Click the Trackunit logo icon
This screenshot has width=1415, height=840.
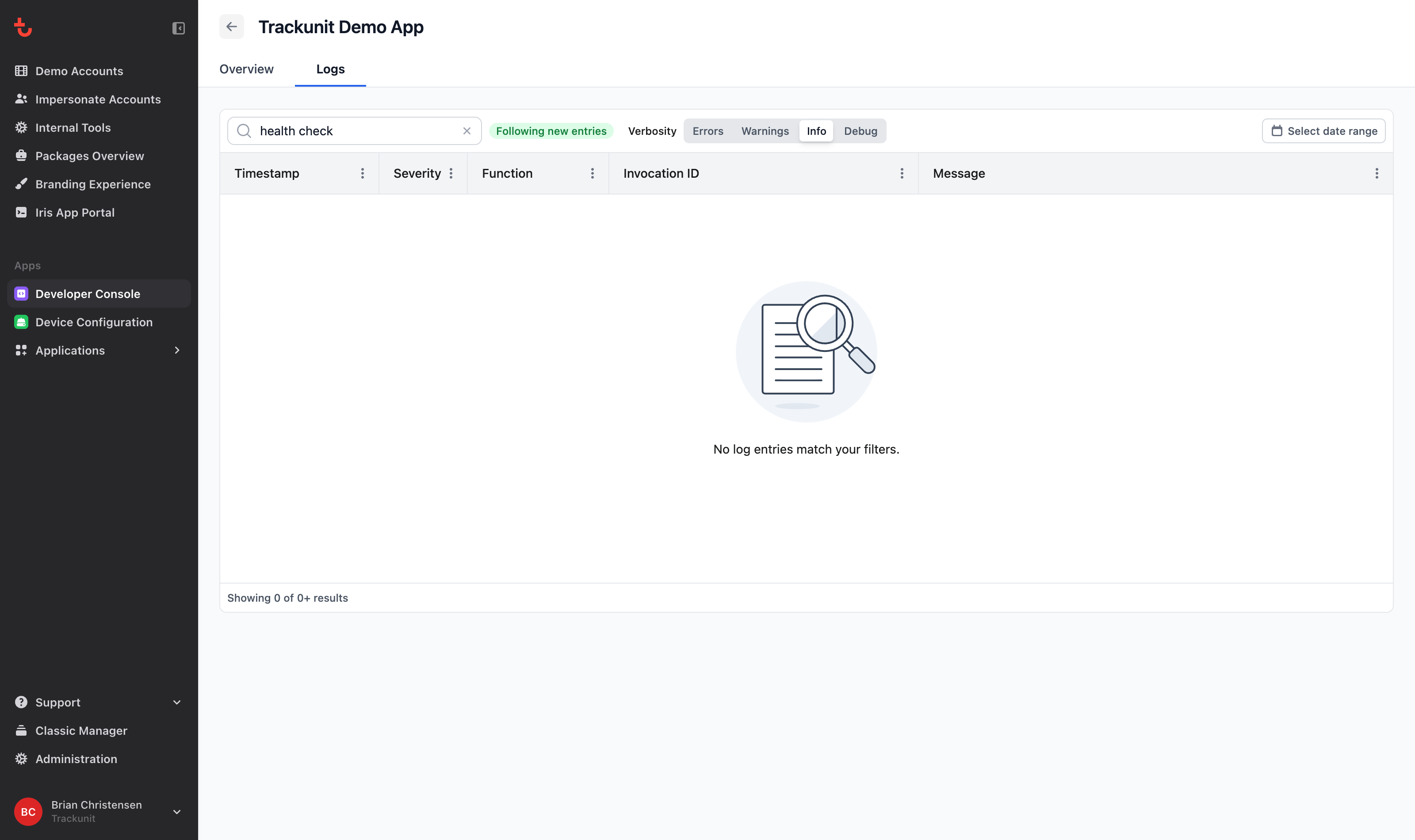point(23,27)
